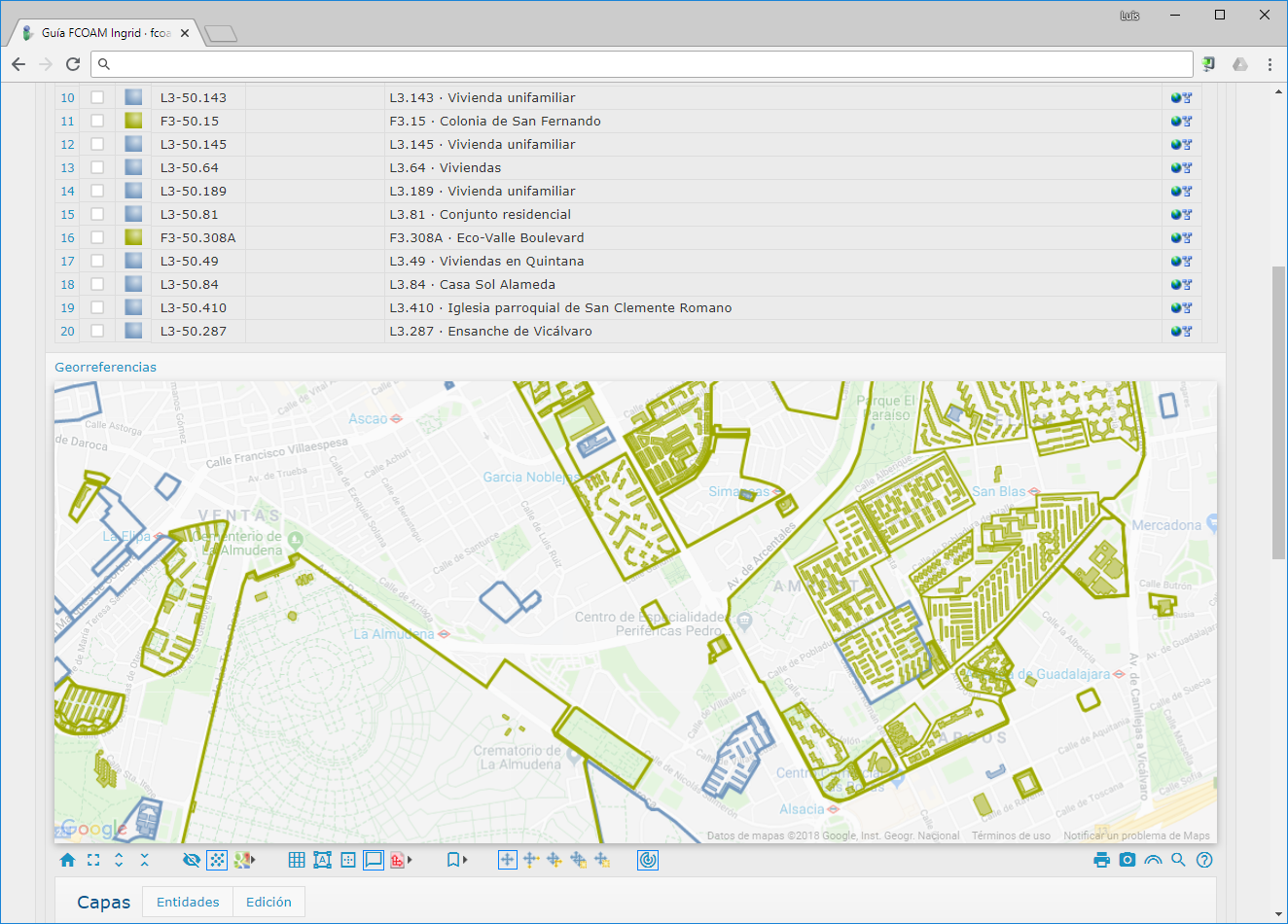This screenshot has width=1288, height=924.
Task: Take a map snapshot with camera icon
Action: (x=1127, y=860)
